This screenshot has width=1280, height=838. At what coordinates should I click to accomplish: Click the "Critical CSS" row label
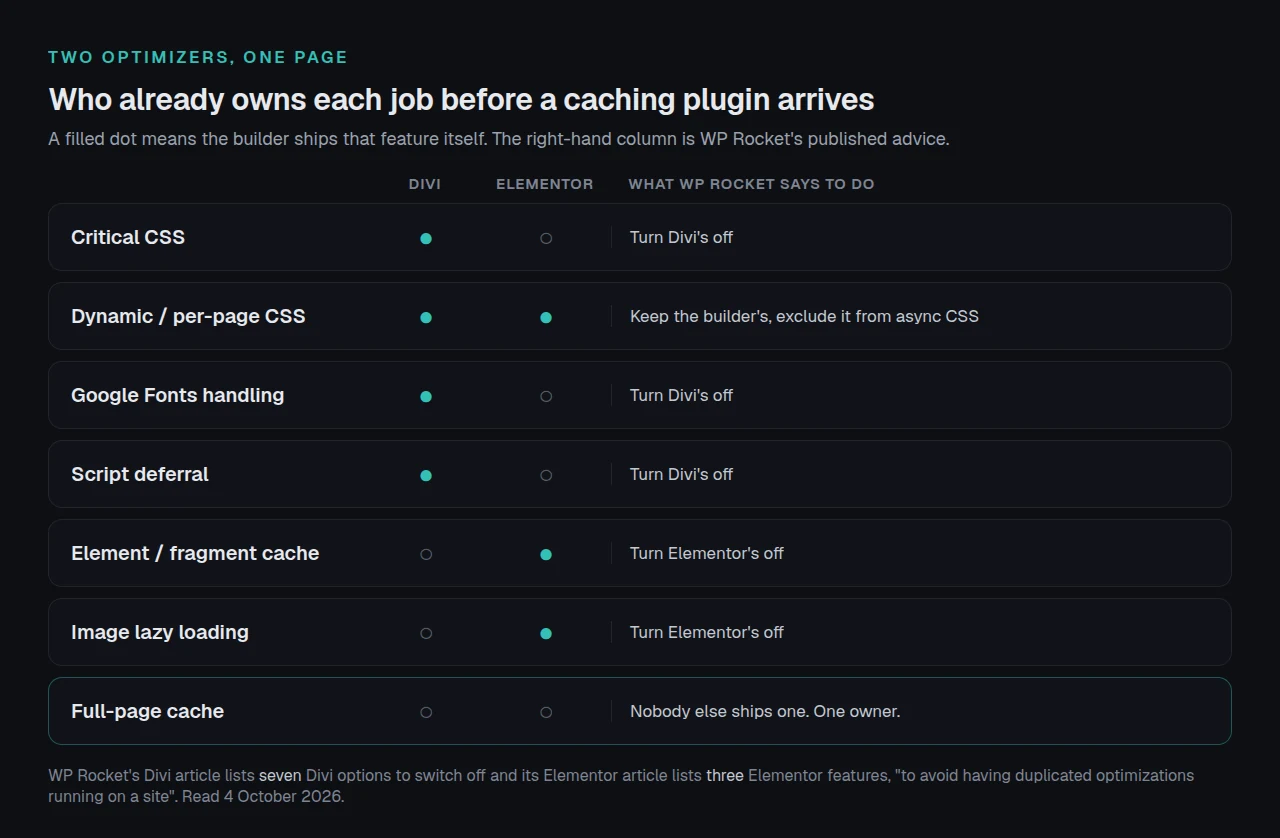(128, 237)
